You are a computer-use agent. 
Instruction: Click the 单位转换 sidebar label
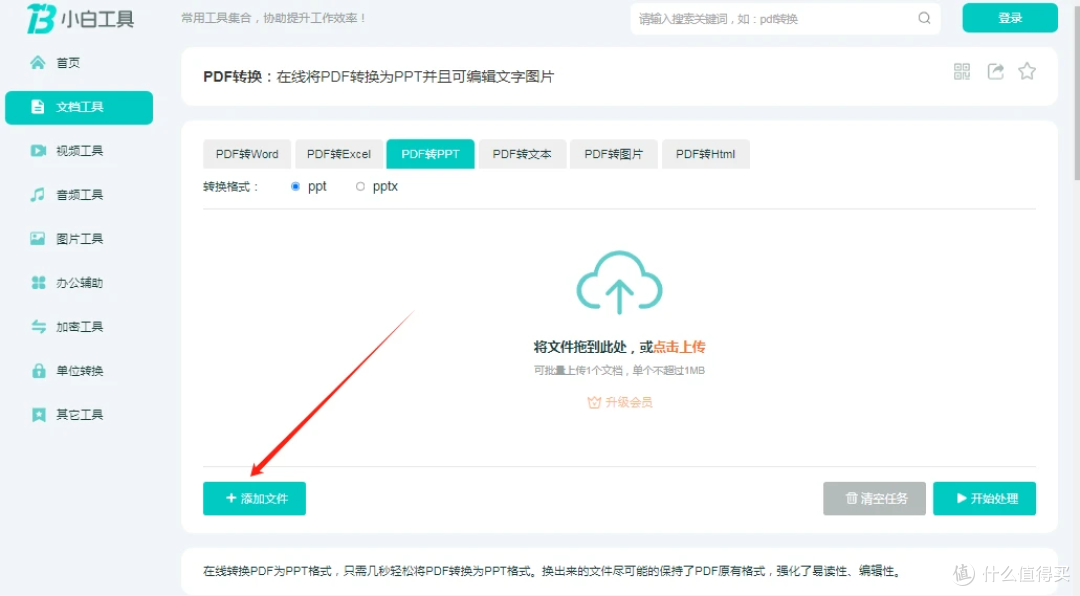[x=80, y=371]
